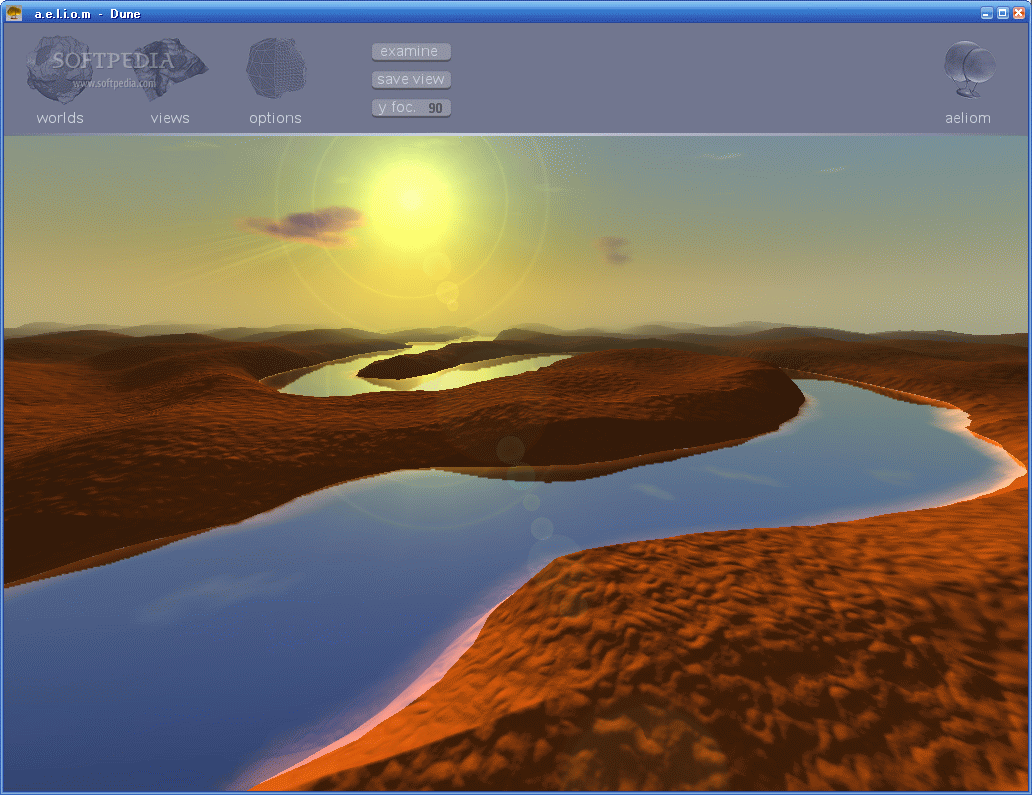Close the a.e.l.i.o.m Dune window
The height and width of the screenshot is (795, 1032).
coord(1019,13)
